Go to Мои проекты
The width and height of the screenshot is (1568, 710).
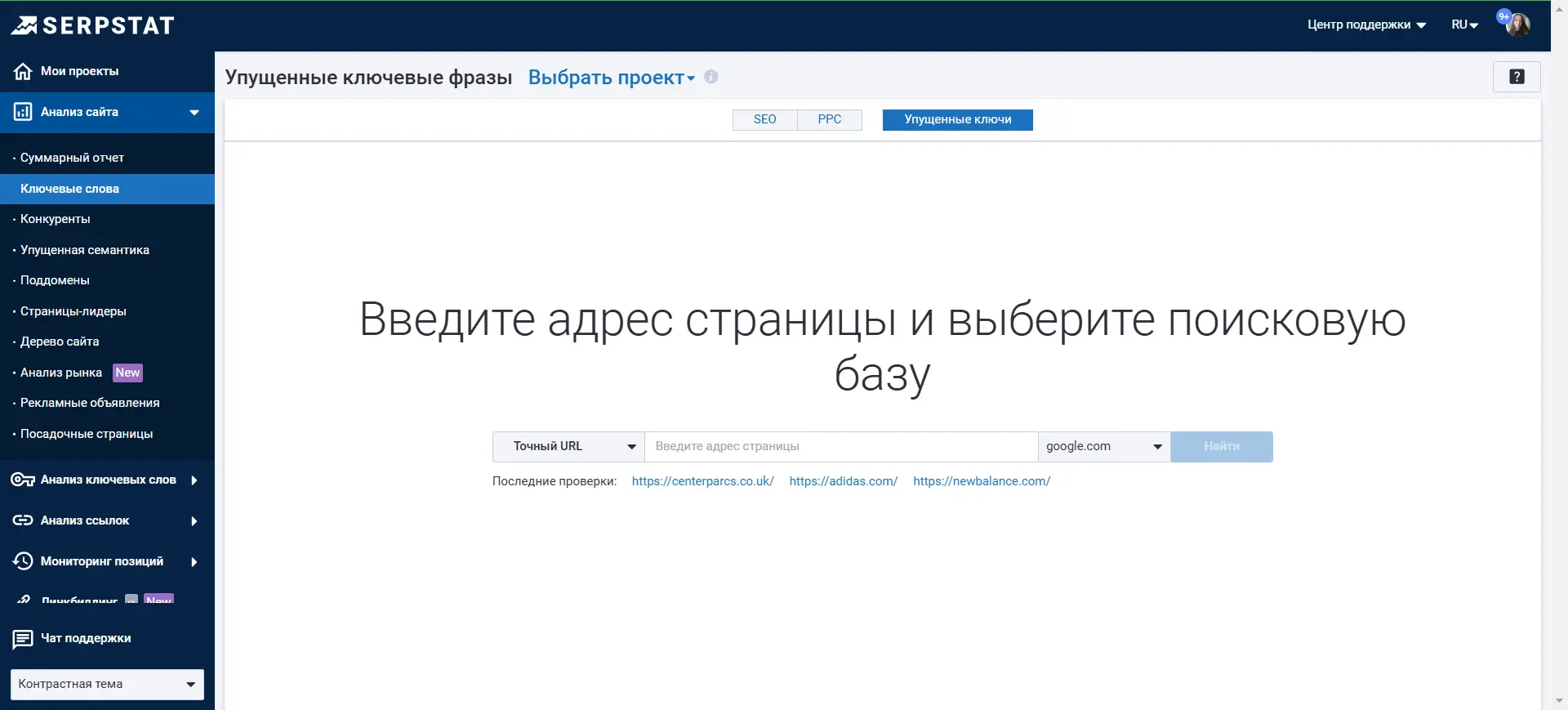[x=79, y=71]
